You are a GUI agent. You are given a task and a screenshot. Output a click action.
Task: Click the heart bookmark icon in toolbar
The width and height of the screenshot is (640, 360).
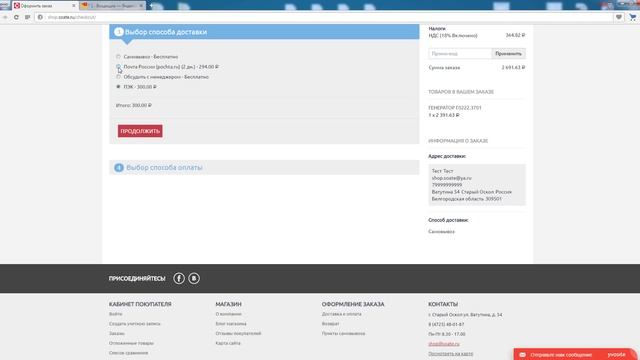(619, 17)
